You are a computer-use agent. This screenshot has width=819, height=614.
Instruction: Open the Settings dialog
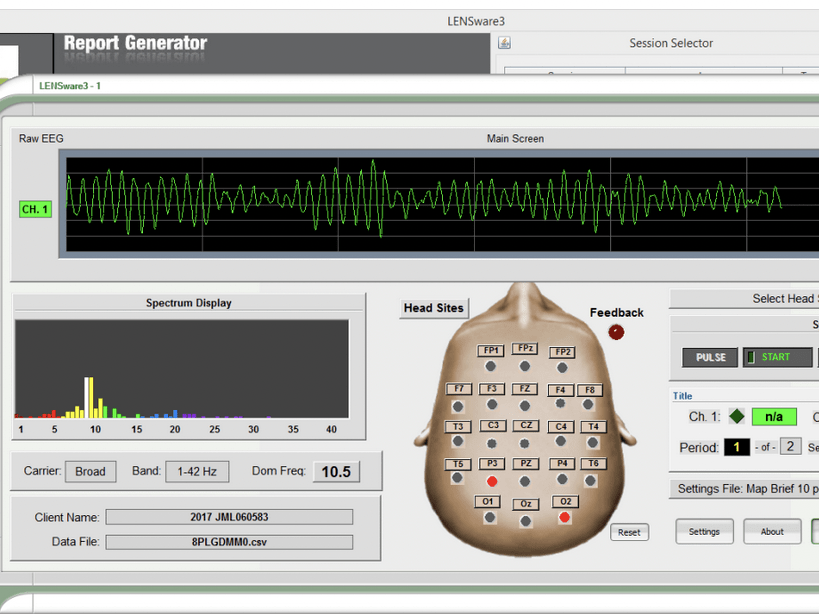(x=704, y=531)
